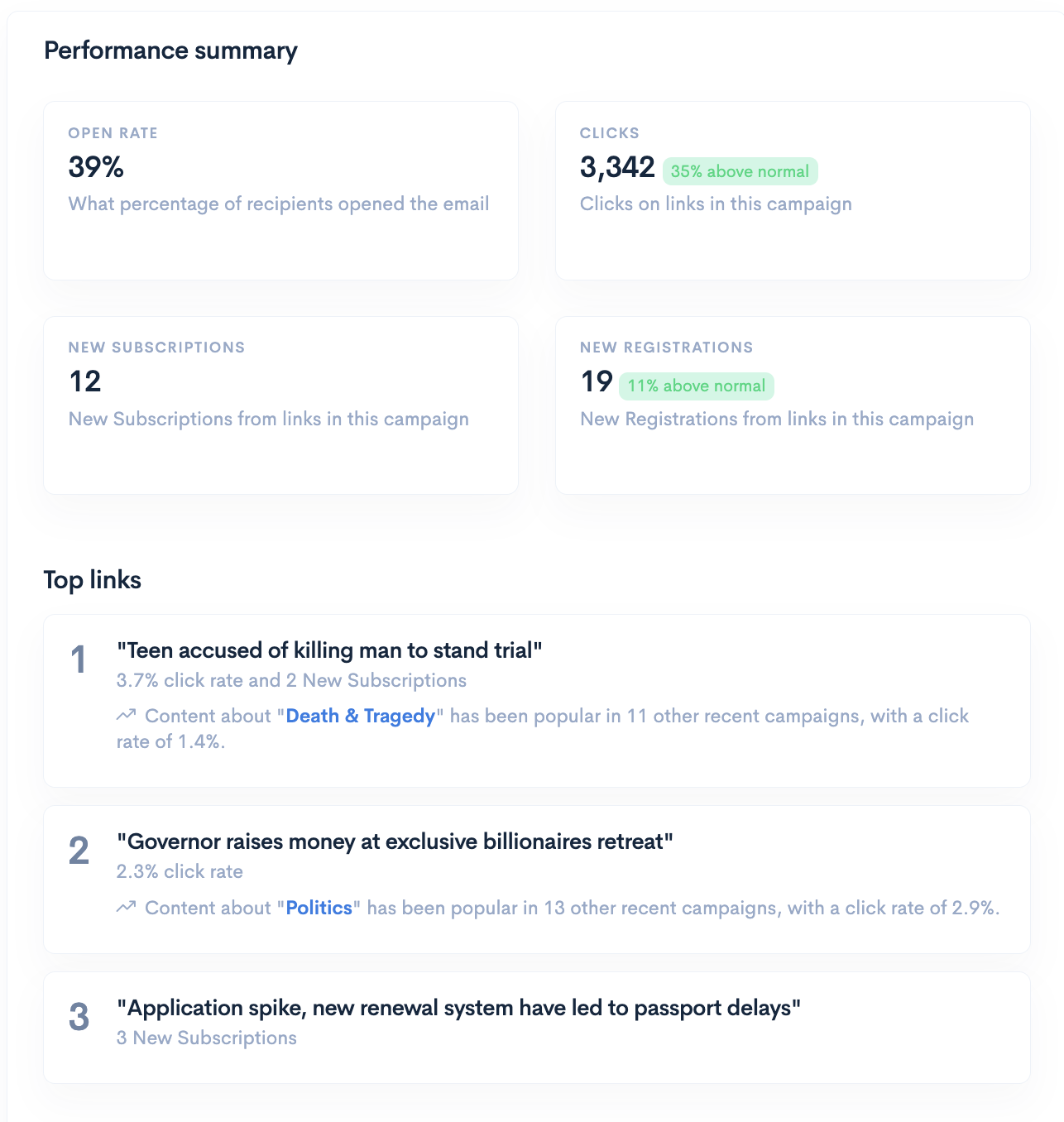Viewport: 1064px width, 1122px height.
Task: Click the Open Rate card percentage value
Action: (95, 168)
